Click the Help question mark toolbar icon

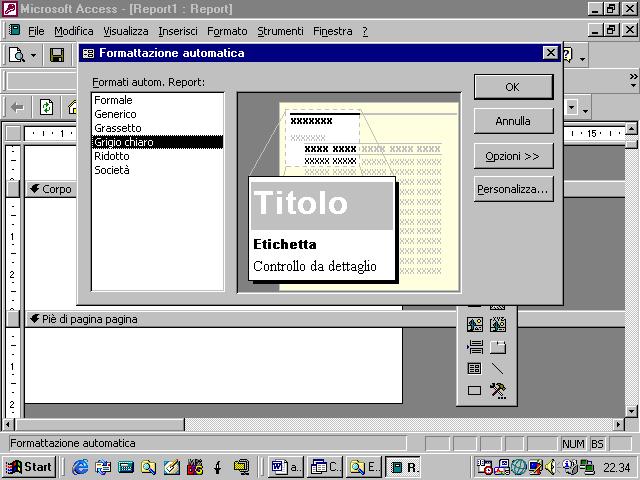click(x=568, y=55)
